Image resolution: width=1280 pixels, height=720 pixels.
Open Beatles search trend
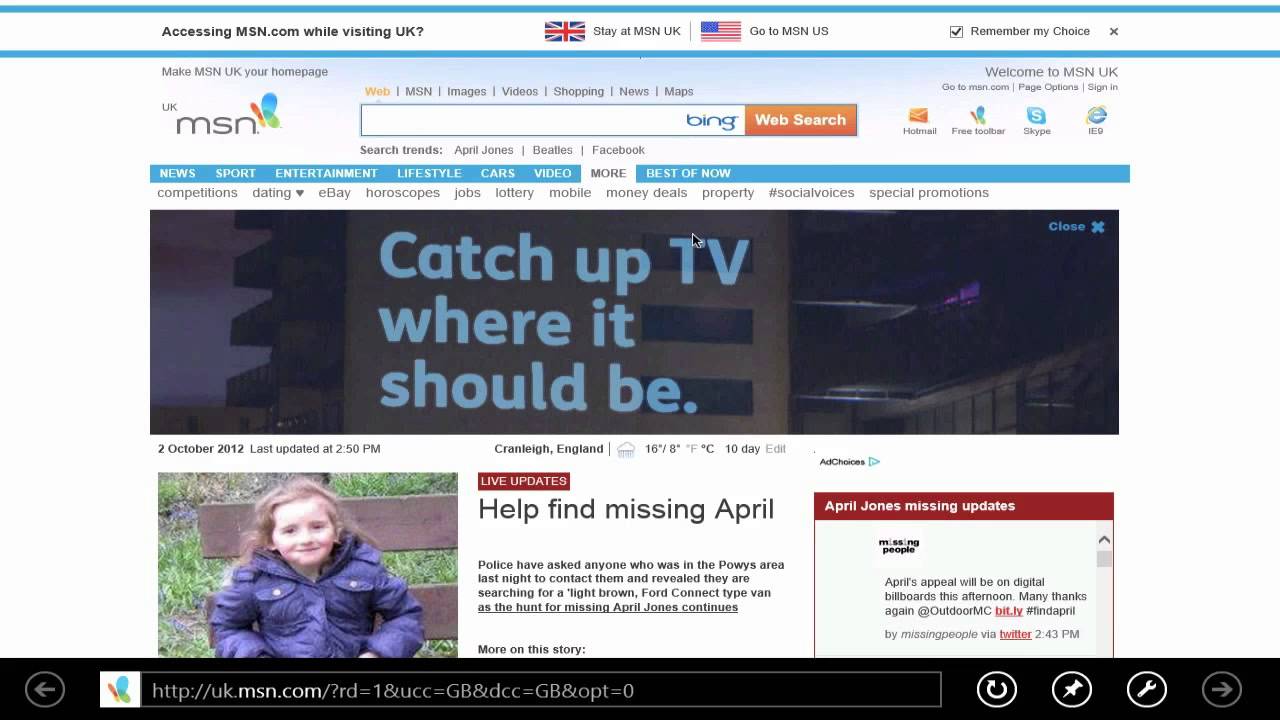tap(552, 150)
